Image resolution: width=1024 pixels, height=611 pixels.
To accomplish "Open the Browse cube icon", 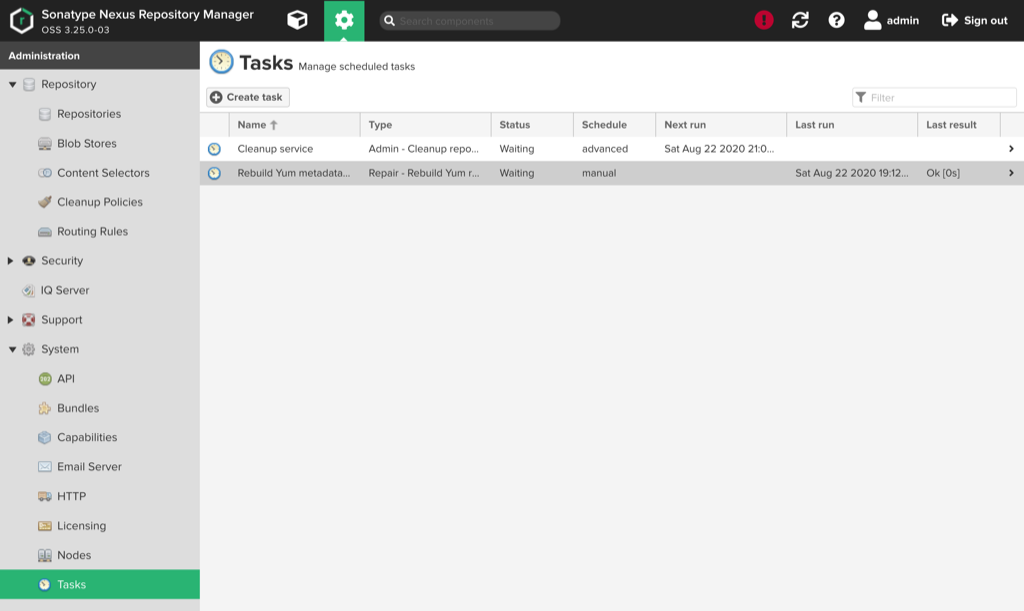I will tap(297, 20).
